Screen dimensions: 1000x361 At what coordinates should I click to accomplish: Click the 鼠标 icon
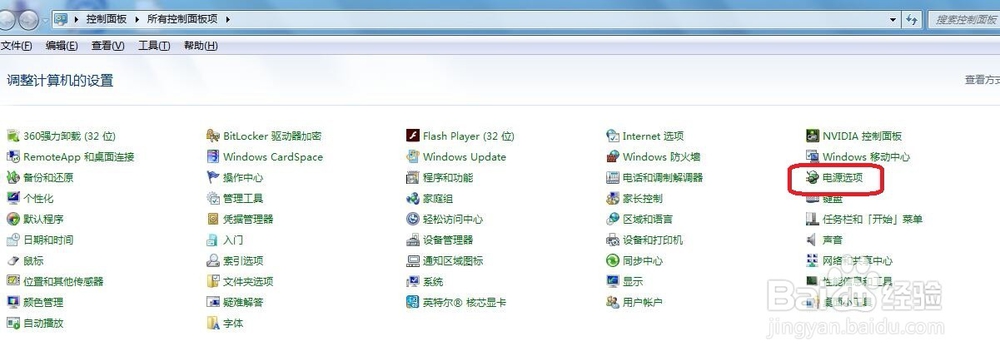13,261
